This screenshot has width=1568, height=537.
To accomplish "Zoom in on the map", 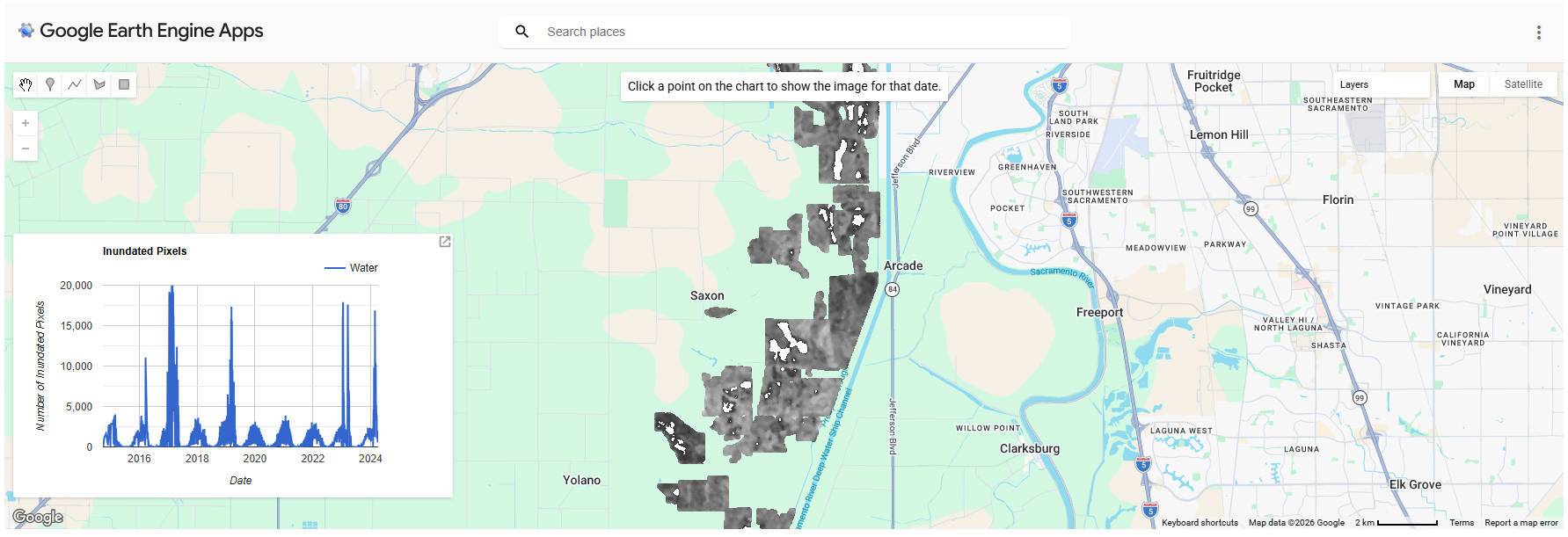I will click(26, 123).
